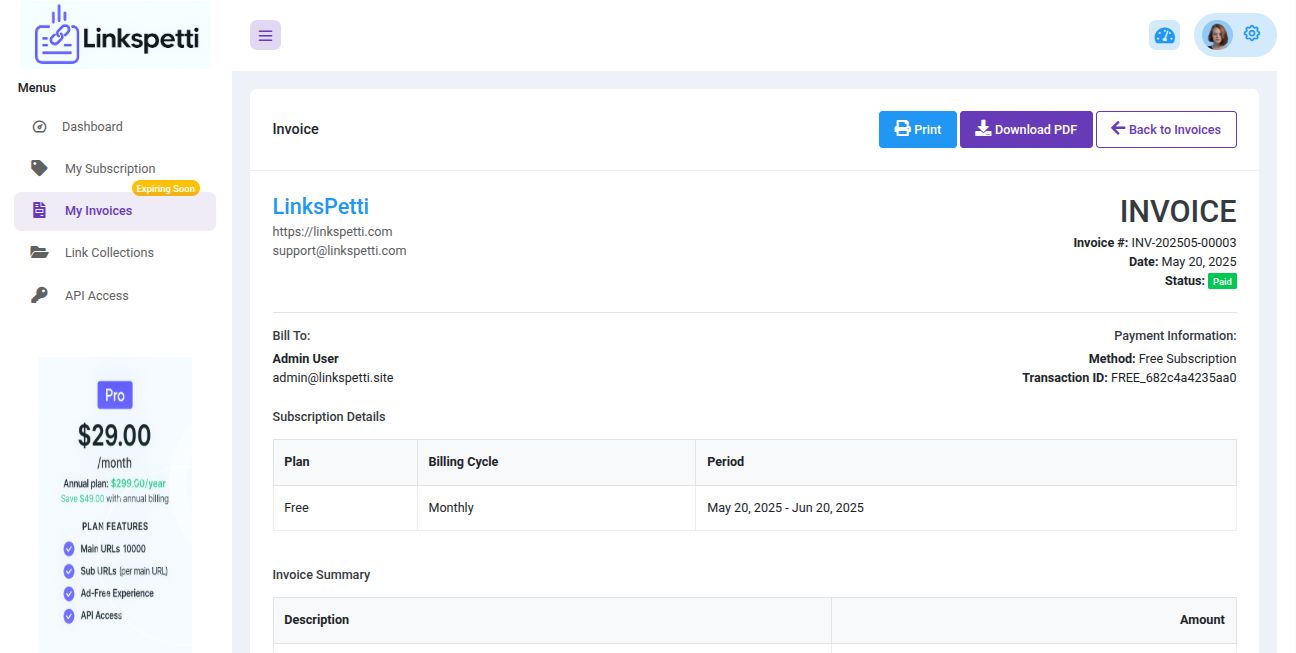Viewport: 1296px width, 653px height.
Task: Click the invoice document icon in sidebar
Action: tap(39, 211)
